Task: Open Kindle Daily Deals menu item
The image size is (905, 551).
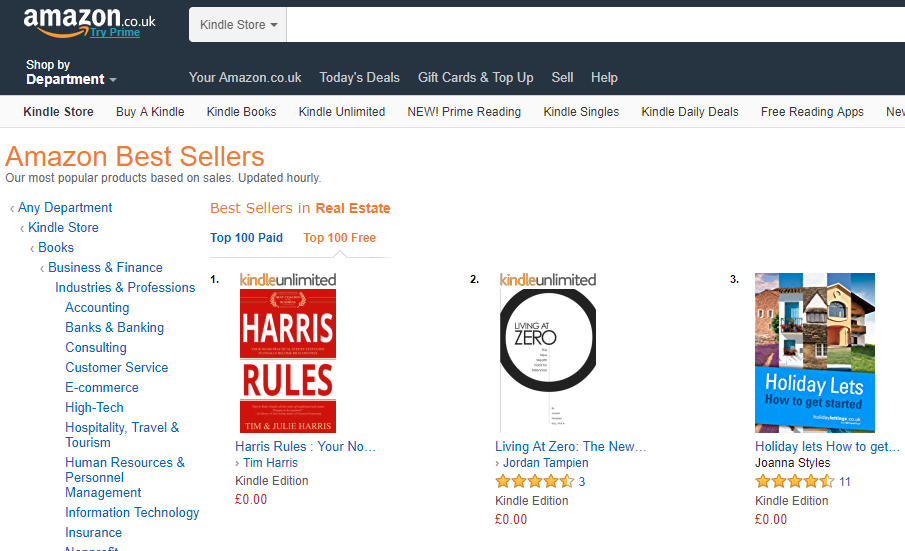Action: (689, 112)
